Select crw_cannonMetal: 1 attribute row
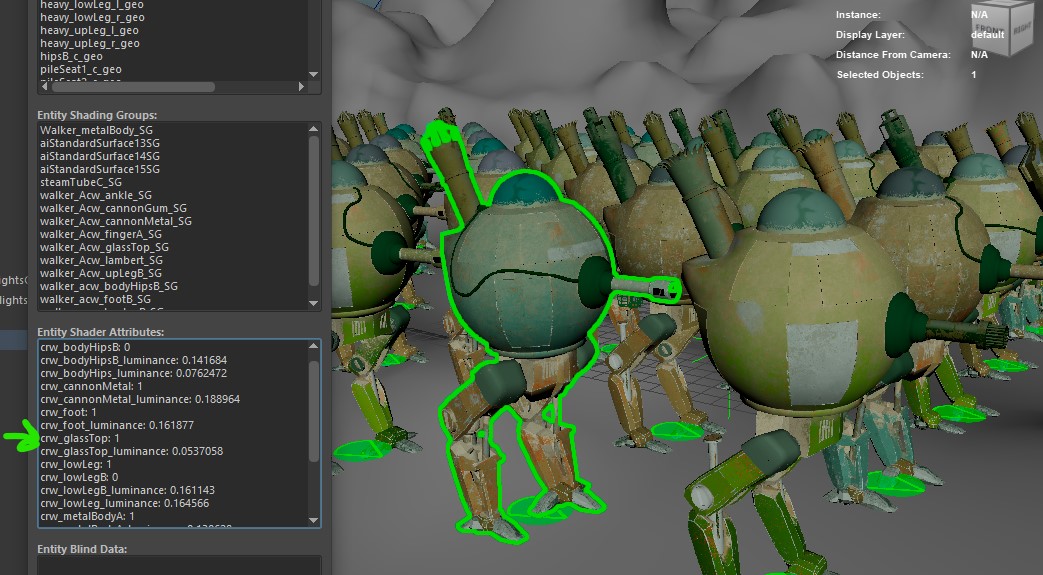The height and width of the screenshot is (575, 1043). click(91, 386)
